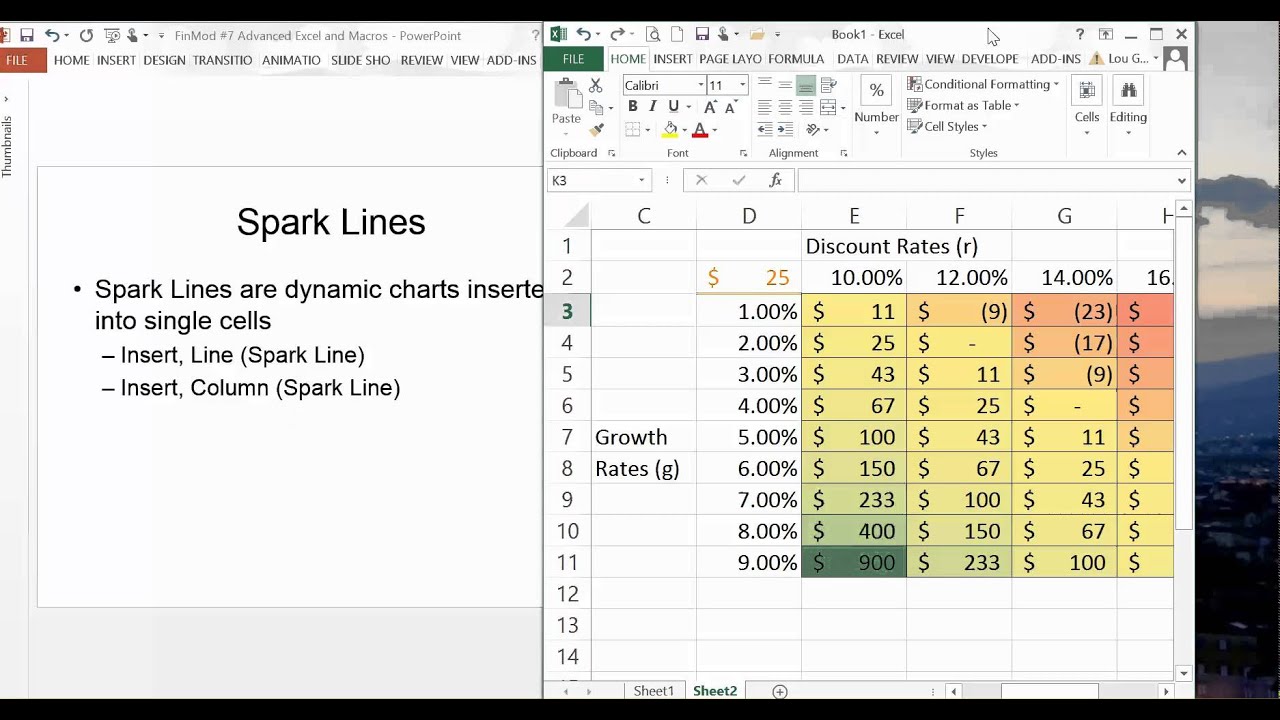Click the Cells group icon
This screenshot has height=720, width=1280.
click(x=1087, y=91)
